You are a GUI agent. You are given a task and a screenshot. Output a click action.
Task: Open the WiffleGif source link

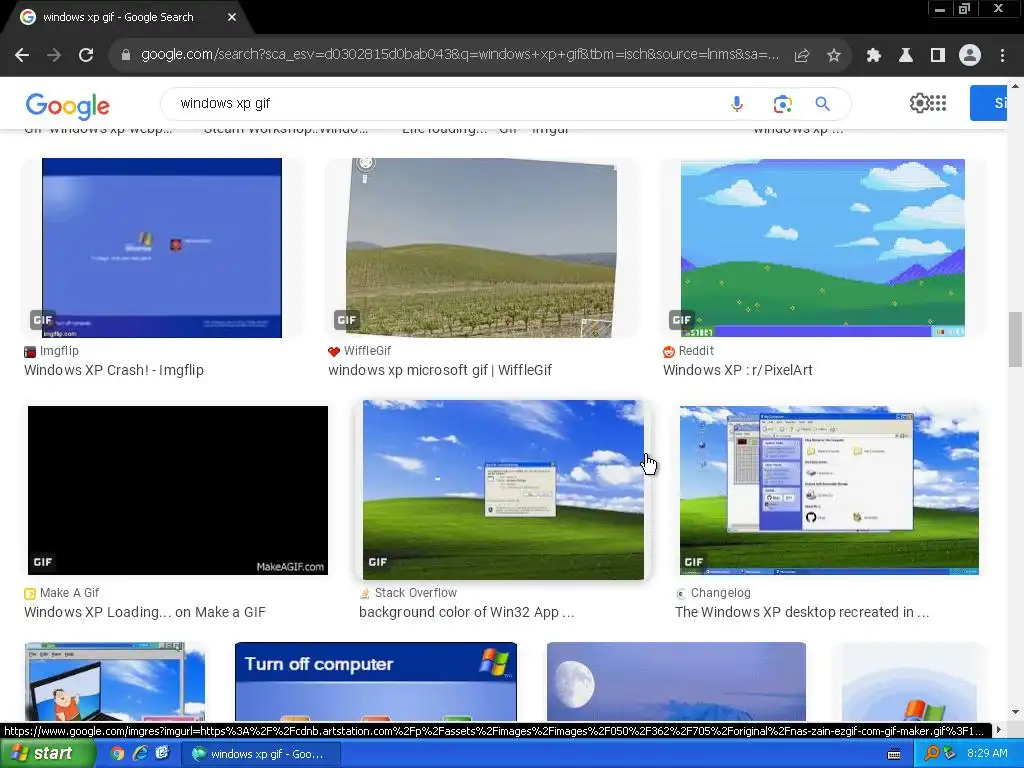(x=360, y=351)
